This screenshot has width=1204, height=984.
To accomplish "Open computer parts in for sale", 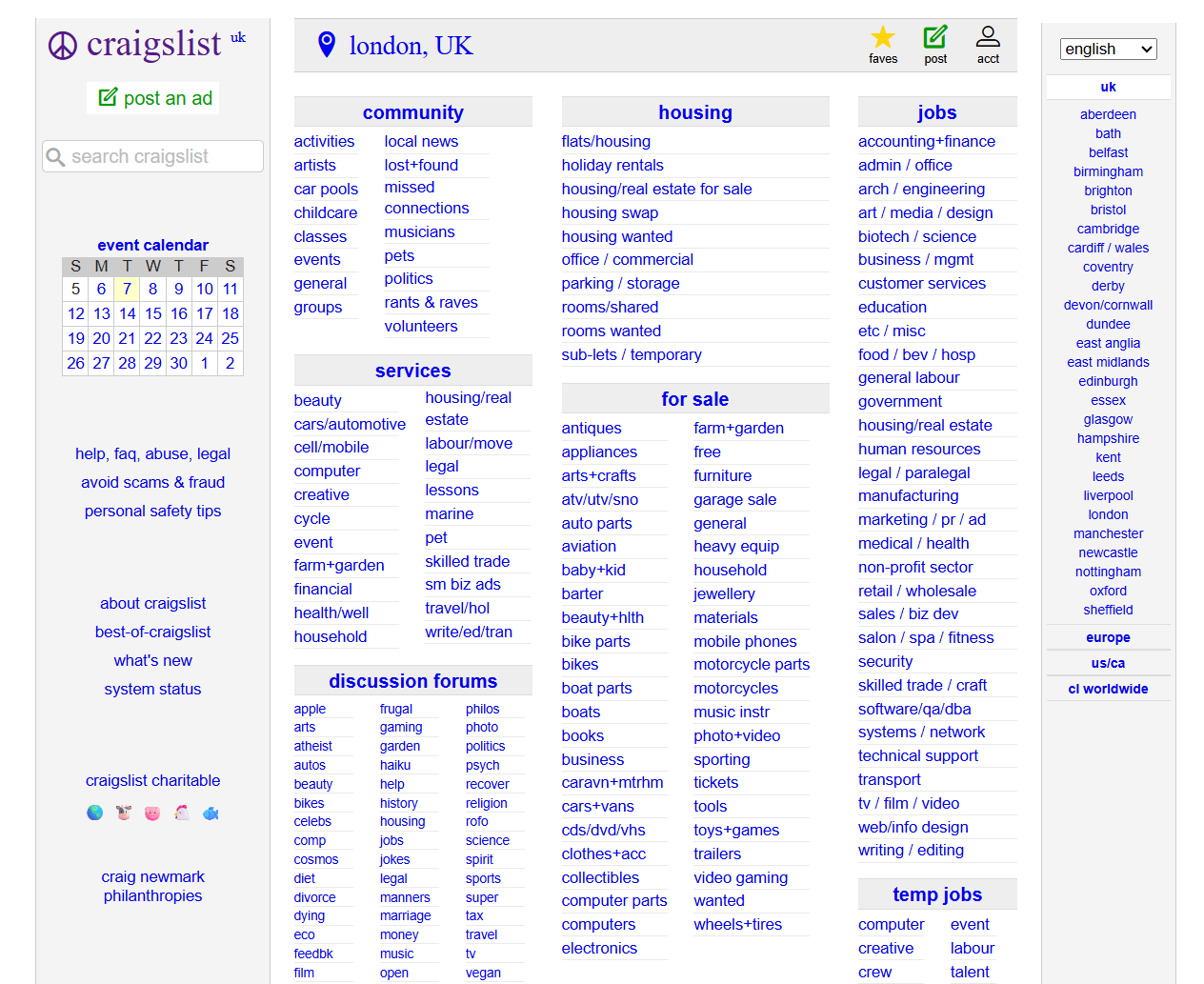I will [x=614, y=900].
